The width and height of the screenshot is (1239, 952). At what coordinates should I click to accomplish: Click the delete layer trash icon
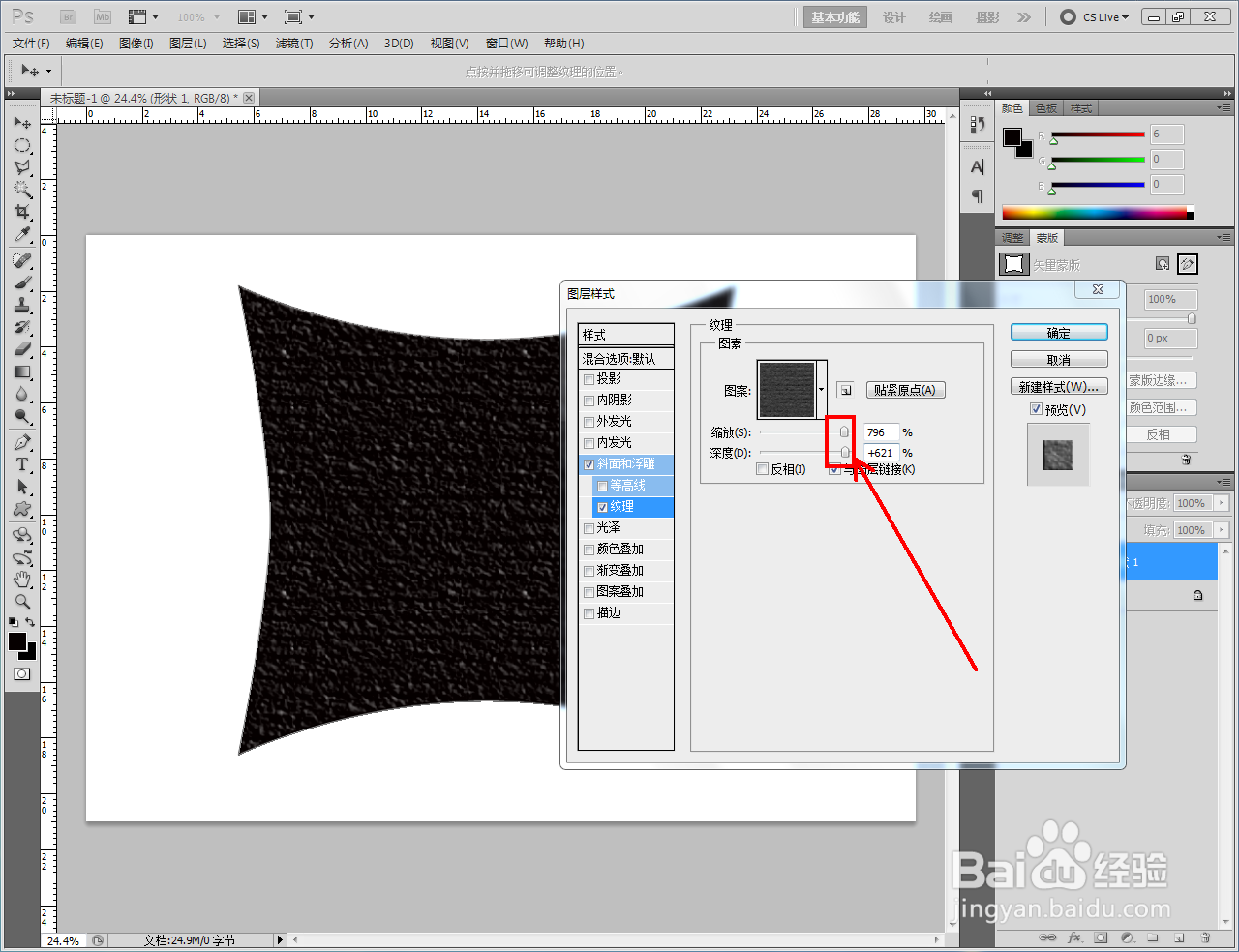[1205, 937]
